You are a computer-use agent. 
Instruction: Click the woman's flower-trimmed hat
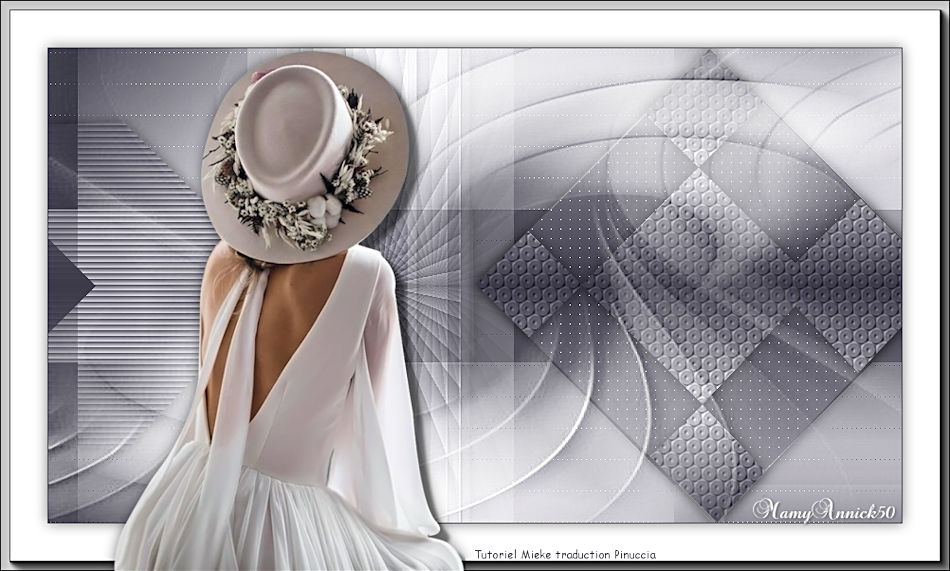coord(305,158)
